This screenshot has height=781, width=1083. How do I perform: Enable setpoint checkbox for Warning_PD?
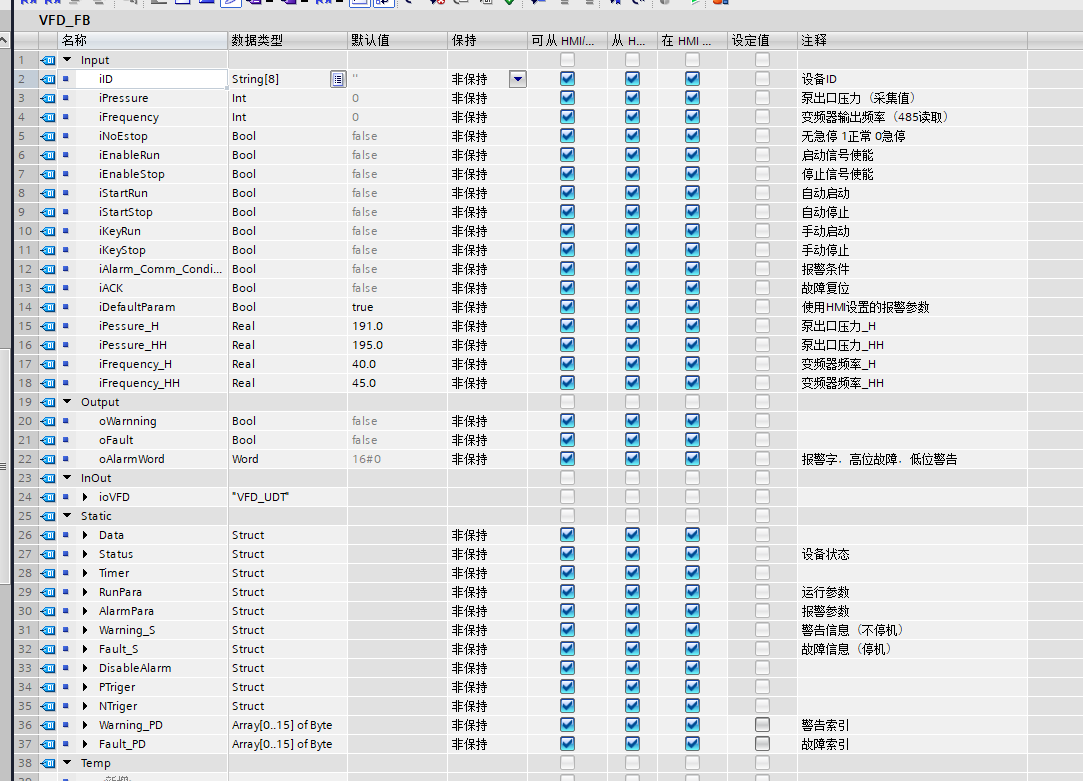(762, 724)
